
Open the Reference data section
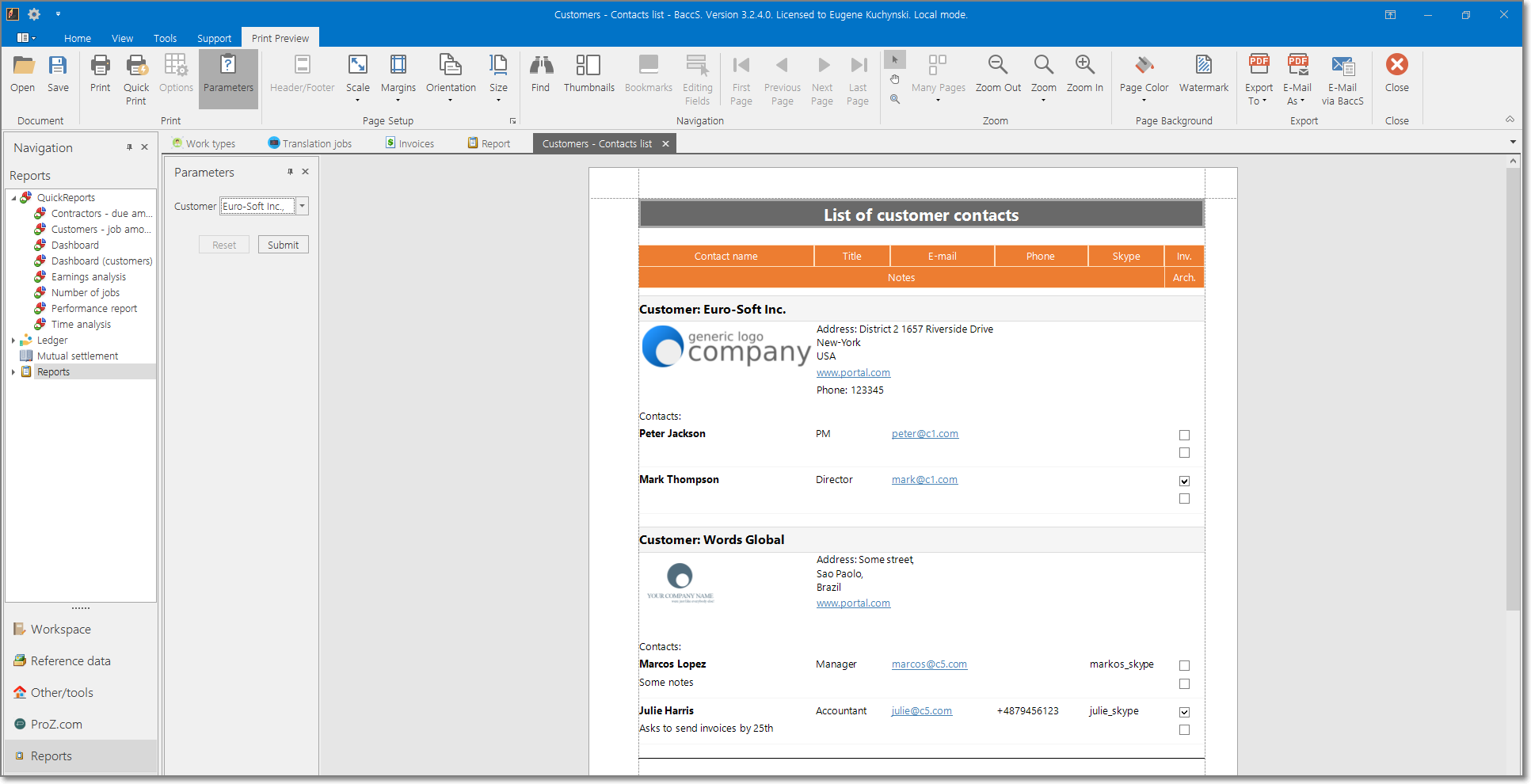(70, 661)
